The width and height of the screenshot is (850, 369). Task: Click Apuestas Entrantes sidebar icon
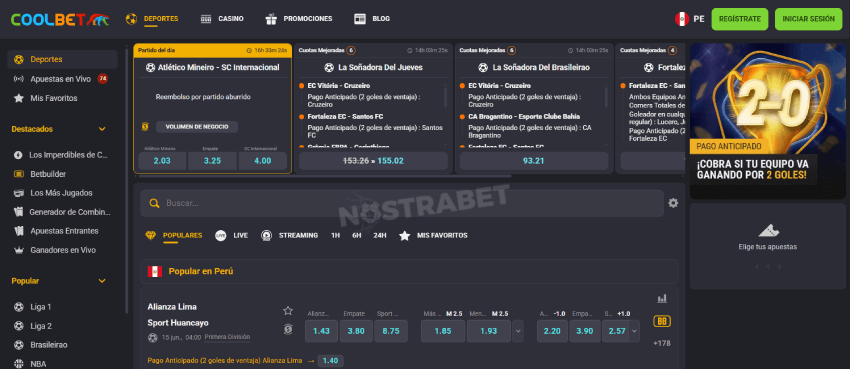click(x=19, y=231)
